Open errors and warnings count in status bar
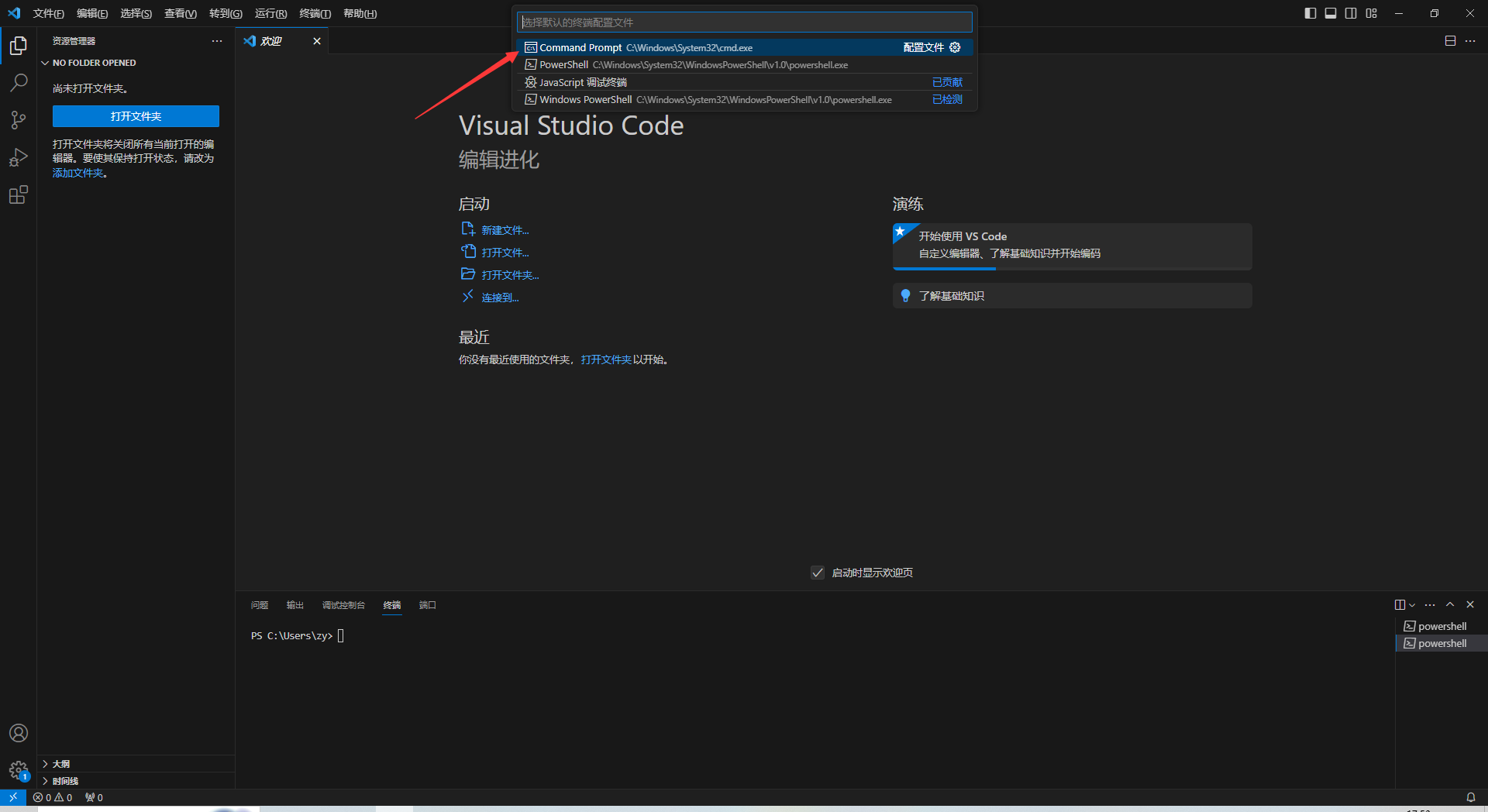 (53, 797)
